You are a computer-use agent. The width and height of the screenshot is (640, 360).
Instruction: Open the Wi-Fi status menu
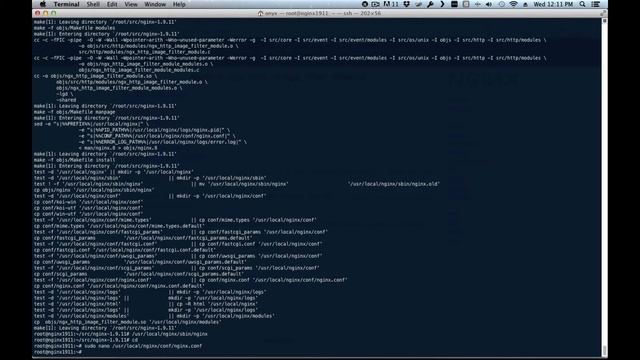tap(513, 4)
